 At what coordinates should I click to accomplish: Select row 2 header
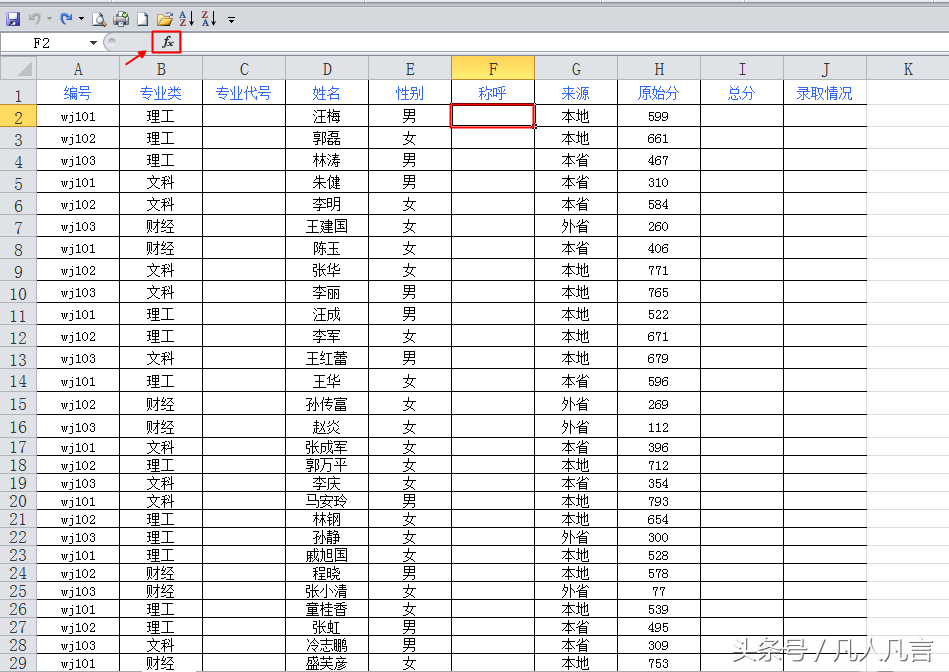tap(18, 116)
